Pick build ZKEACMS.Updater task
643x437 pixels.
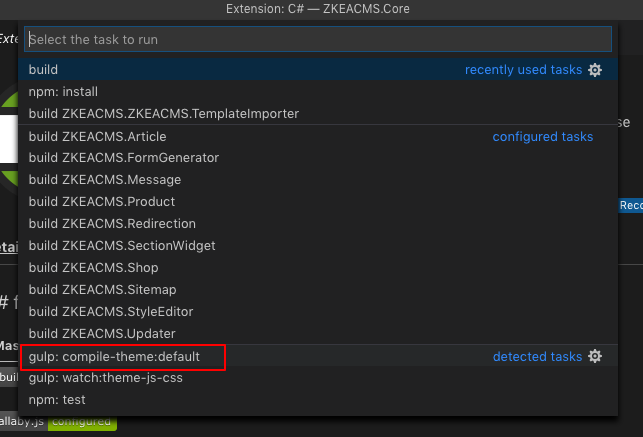coord(318,334)
